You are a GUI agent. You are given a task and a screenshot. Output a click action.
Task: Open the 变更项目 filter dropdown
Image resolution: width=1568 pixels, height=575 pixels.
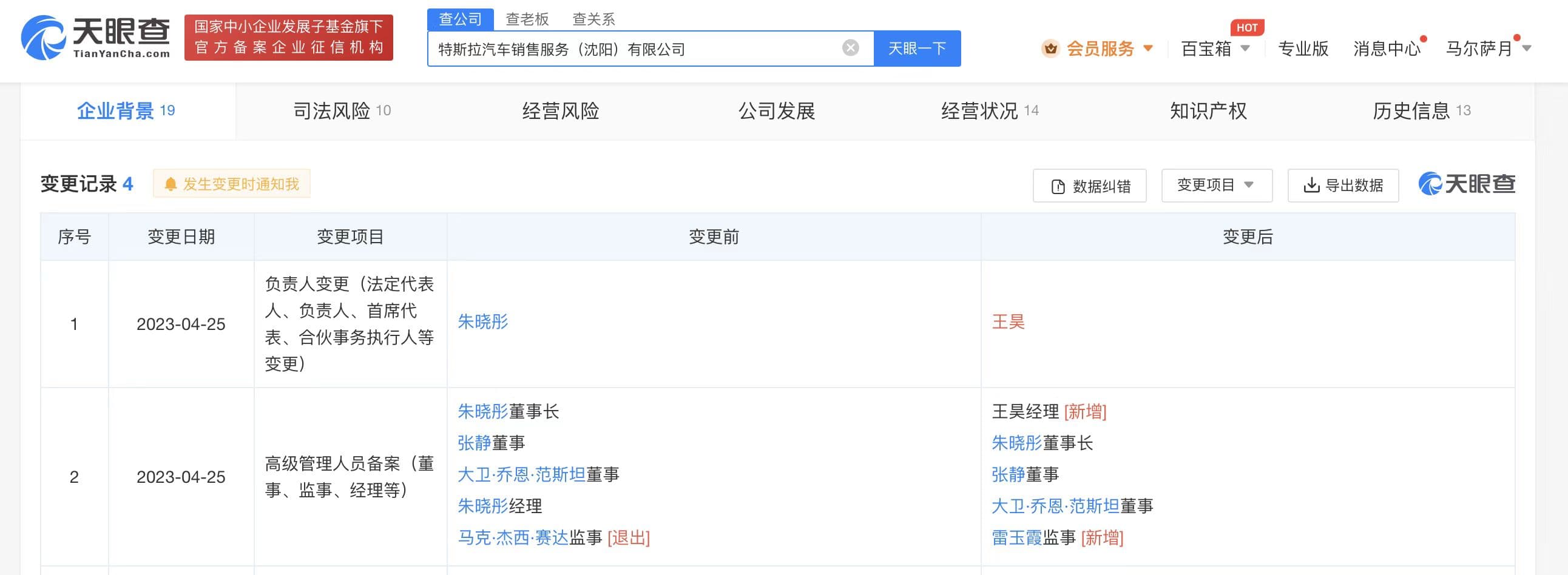click(1216, 185)
